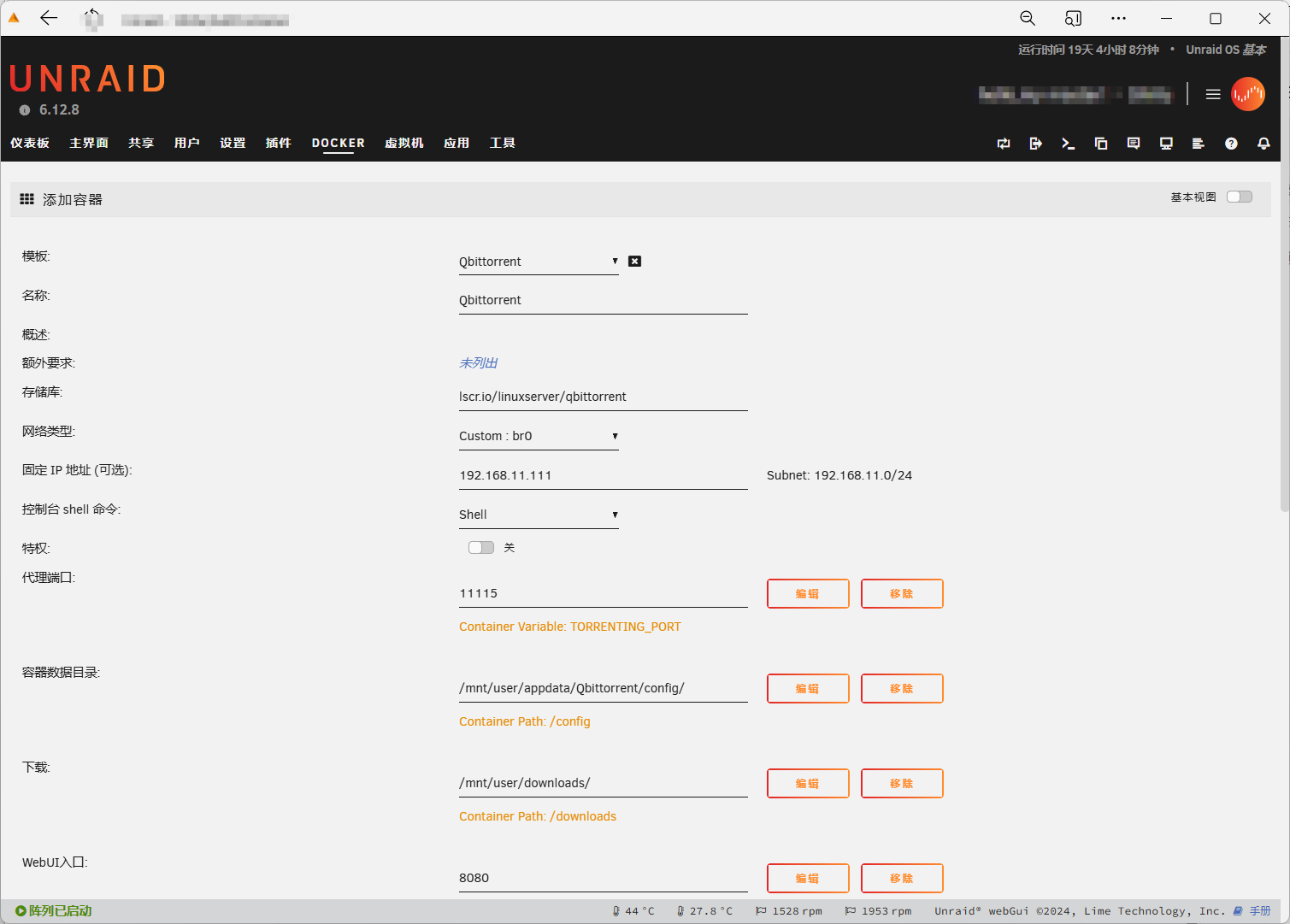
Task: Open the terminal console icon
Action: [x=1068, y=144]
